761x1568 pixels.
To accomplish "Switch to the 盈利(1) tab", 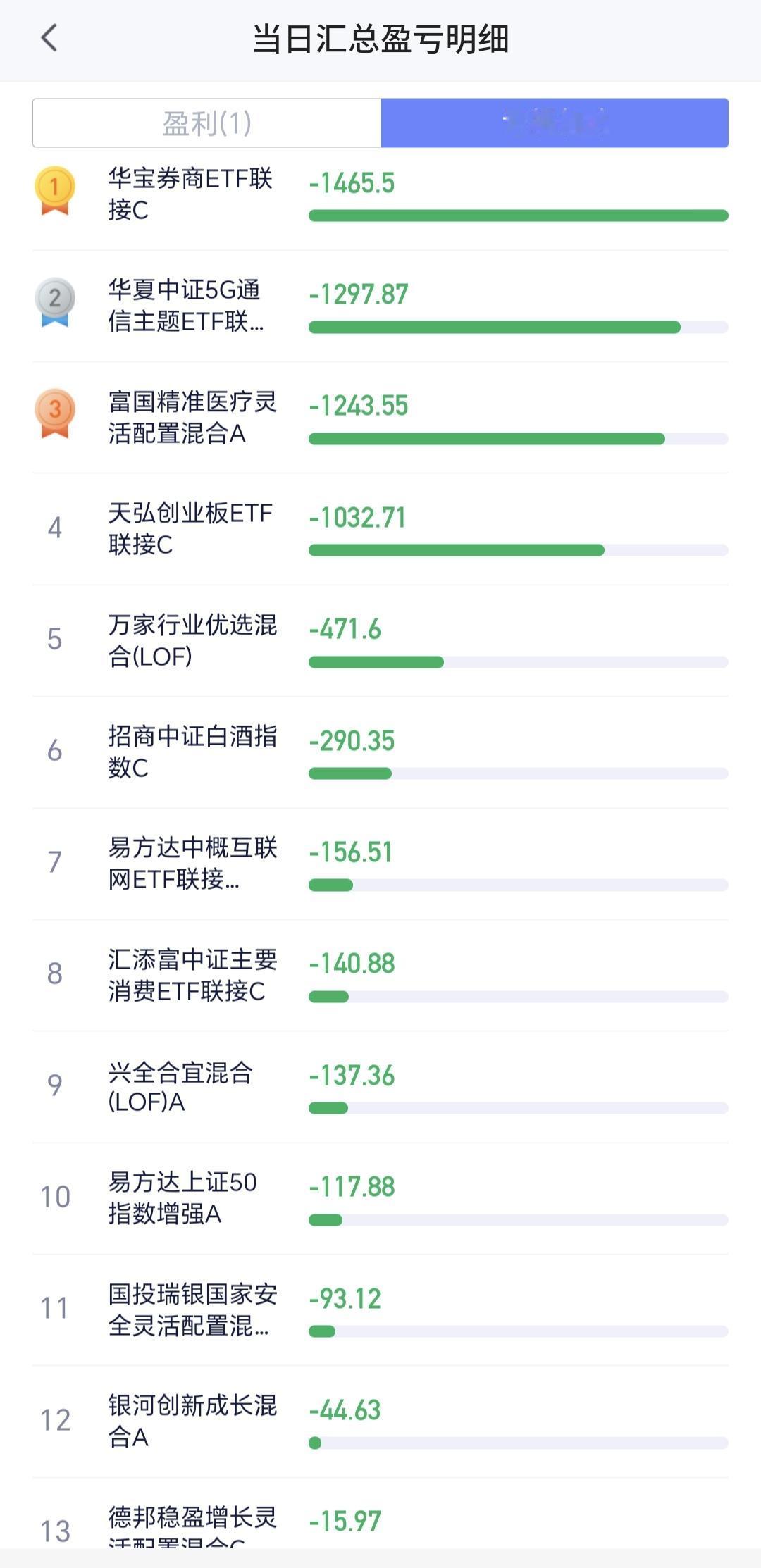I will [x=206, y=123].
